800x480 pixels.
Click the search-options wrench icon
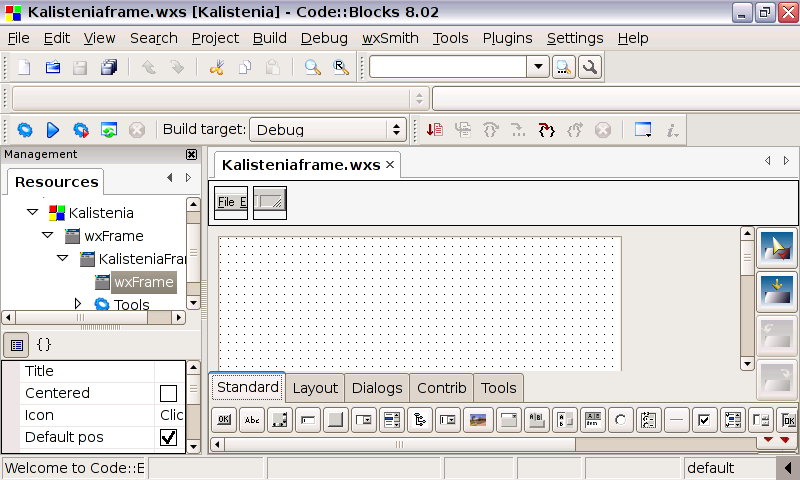pos(590,67)
